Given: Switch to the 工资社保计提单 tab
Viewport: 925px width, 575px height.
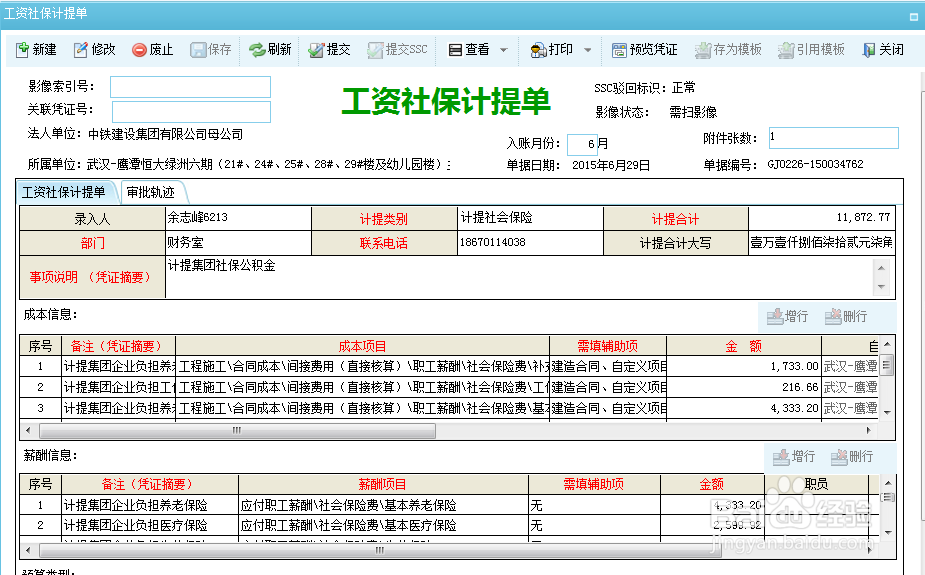Looking at the screenshot, I should [x=64, y=192].
